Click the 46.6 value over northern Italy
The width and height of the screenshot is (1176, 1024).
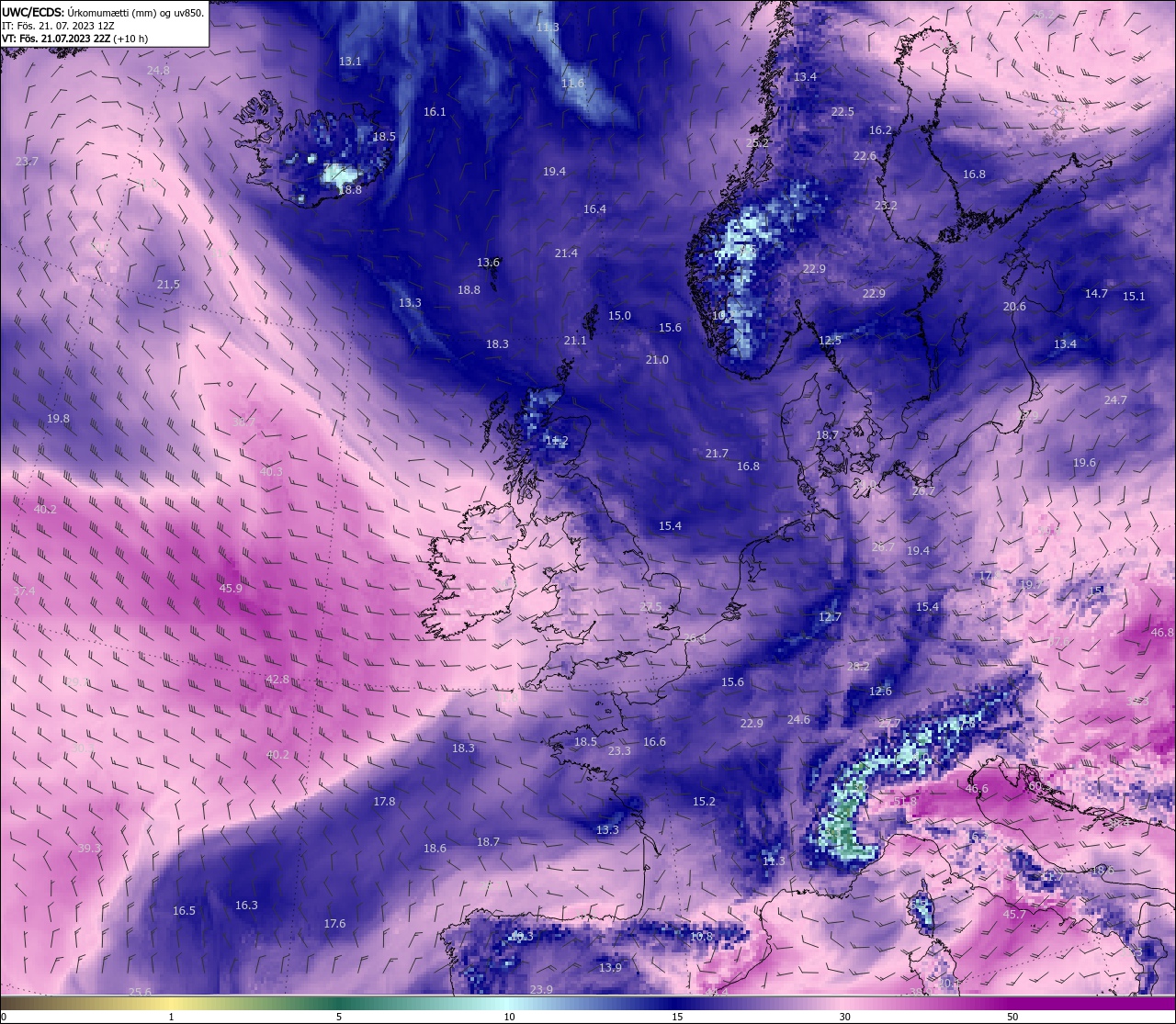tap(977, 789)
